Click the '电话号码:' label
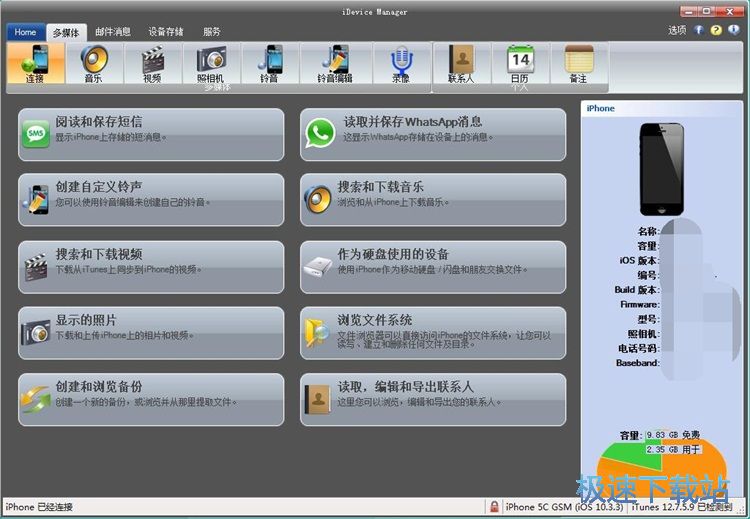 tap(639, 348)
